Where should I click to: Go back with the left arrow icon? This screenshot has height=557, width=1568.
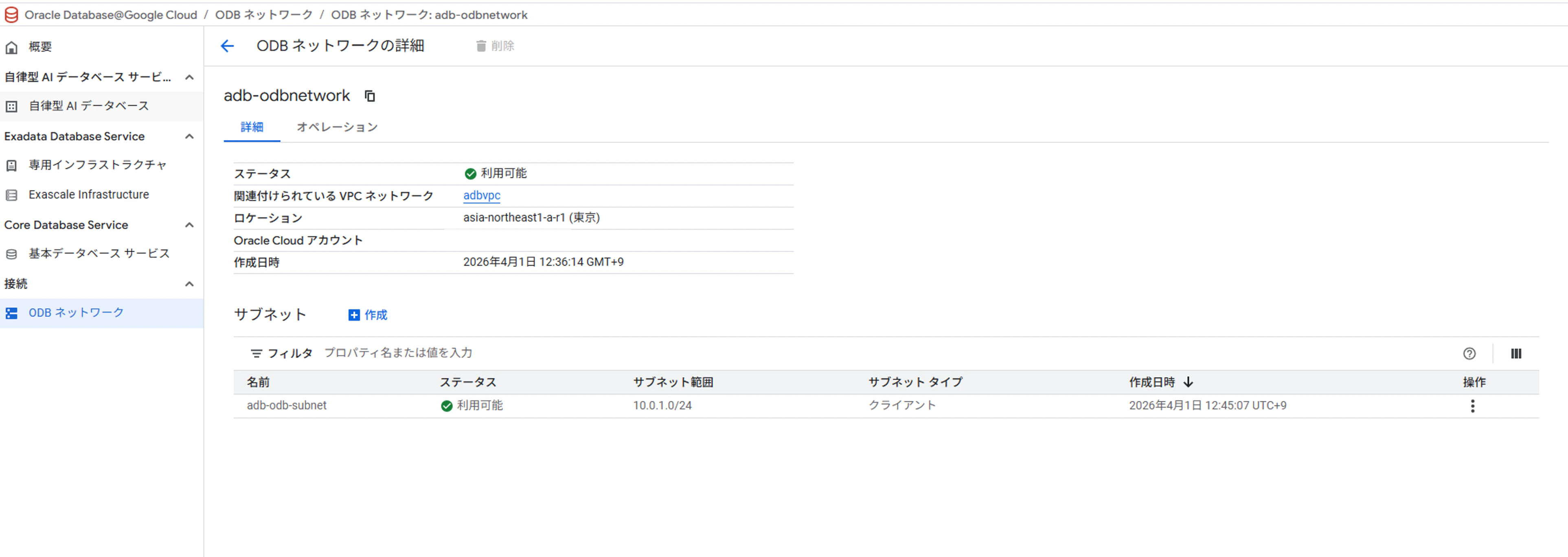[x=227, y=46]
